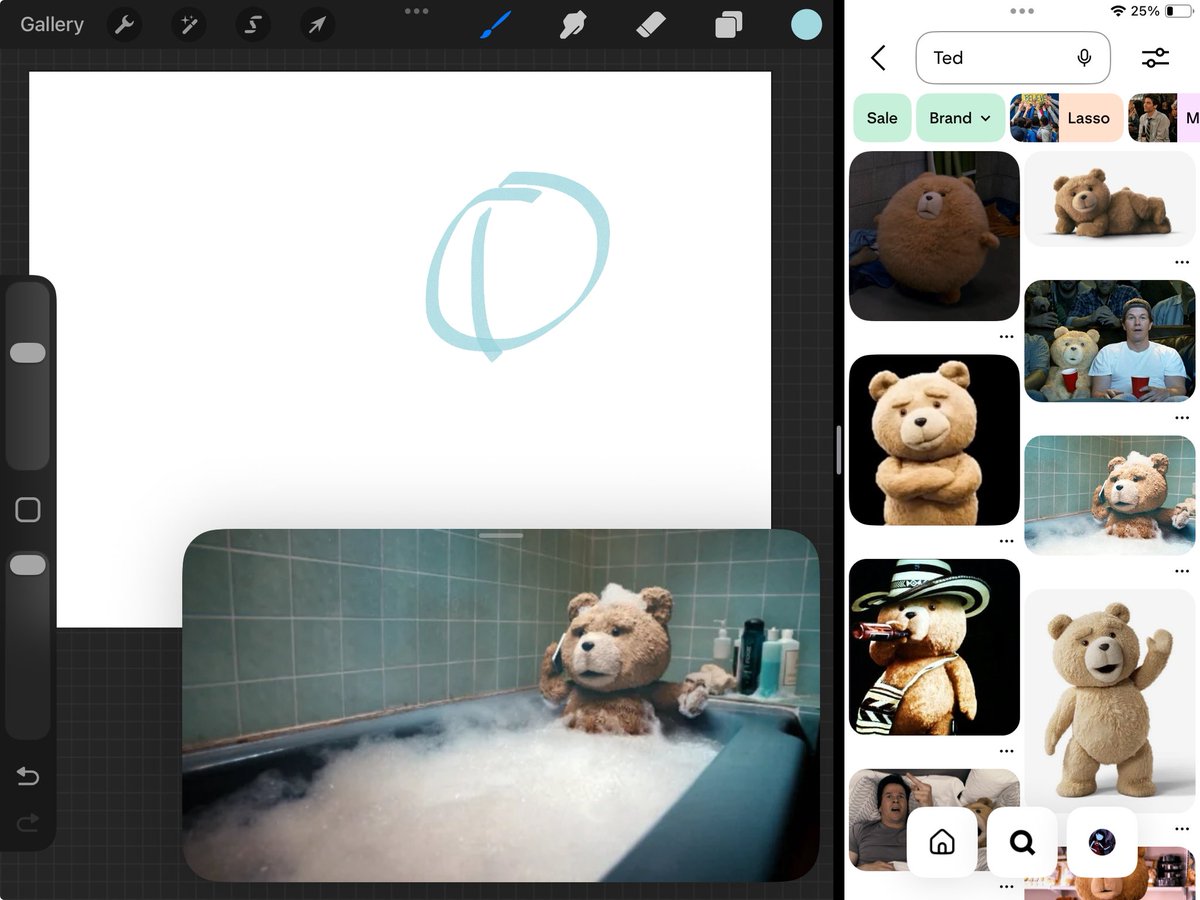Viewport: 1200px width, 900px height.
Task: Select the Paint brush tool
Action: 496,25
